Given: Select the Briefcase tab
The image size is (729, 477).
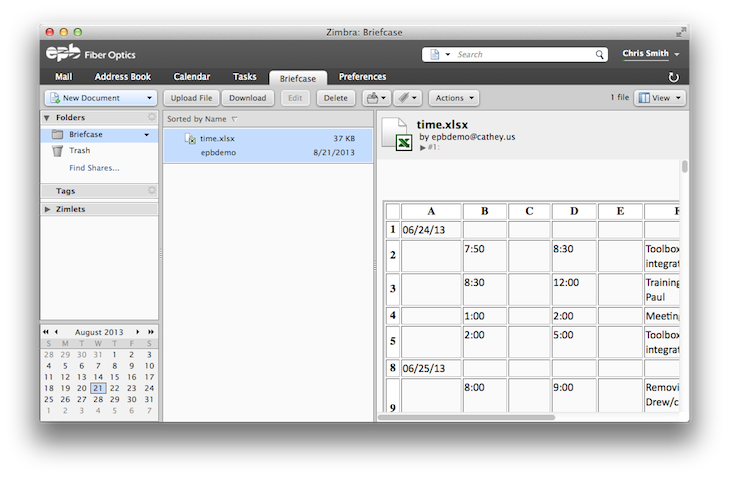Looking at the screenshot, I should (x=298, y=78).
